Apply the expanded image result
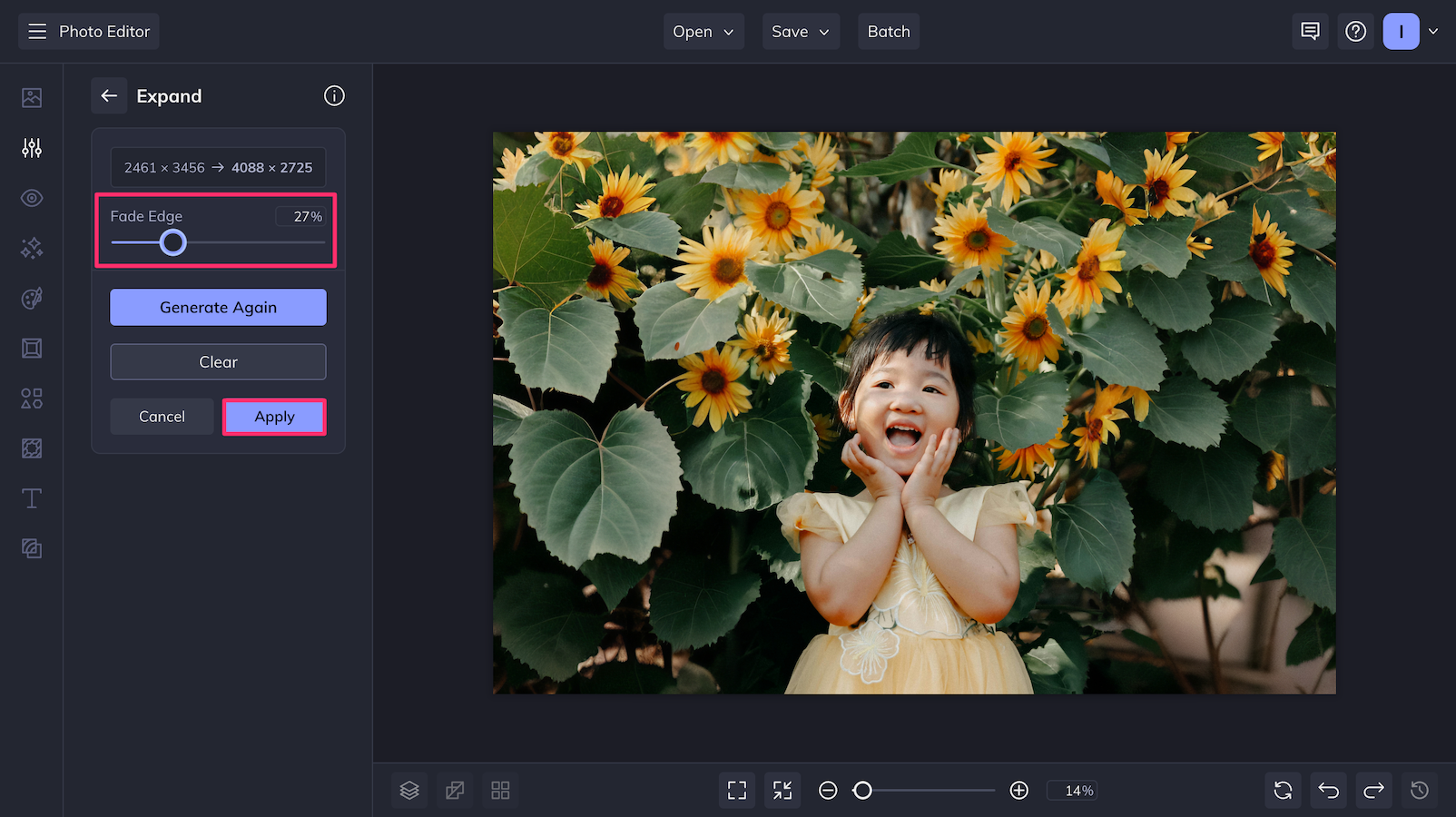Viewport: 1456px width, 817px height. [x=274, y=417]
